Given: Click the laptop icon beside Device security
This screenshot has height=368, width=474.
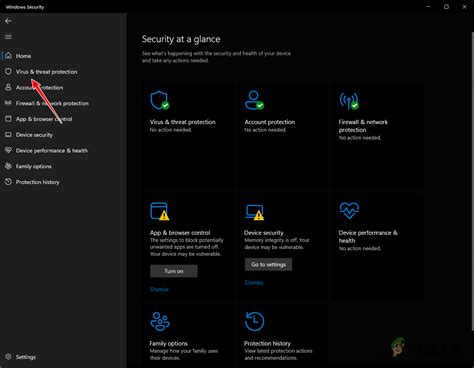Looking at the screenshot, I should pyautogui.click(x=8, y=135).
